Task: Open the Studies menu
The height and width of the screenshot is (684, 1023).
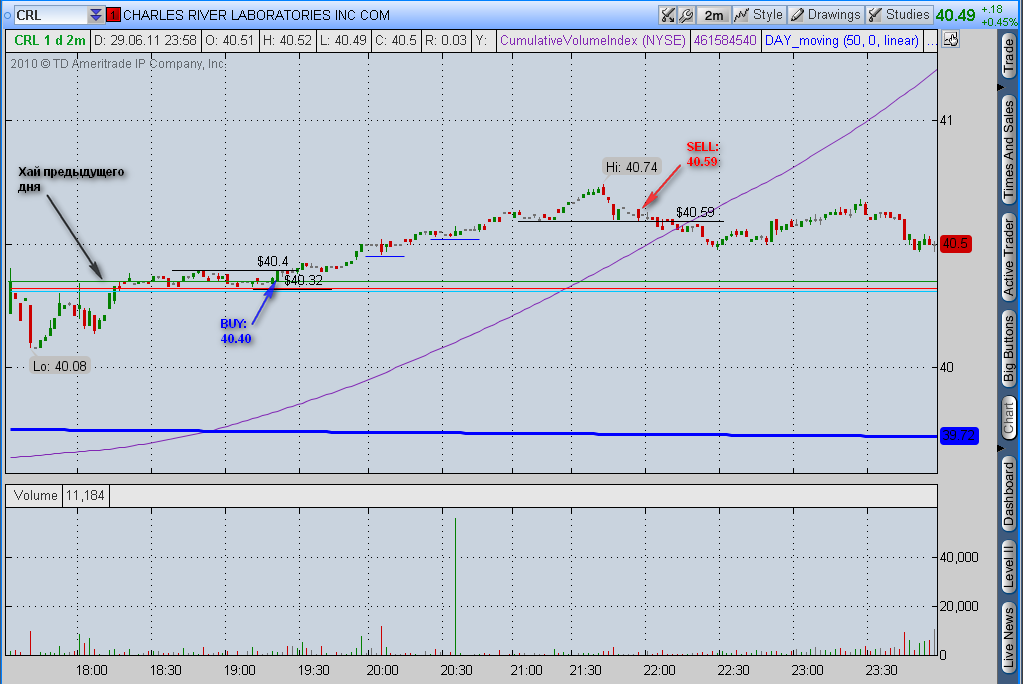Action: pyautogui.click(x=899, y=14)
